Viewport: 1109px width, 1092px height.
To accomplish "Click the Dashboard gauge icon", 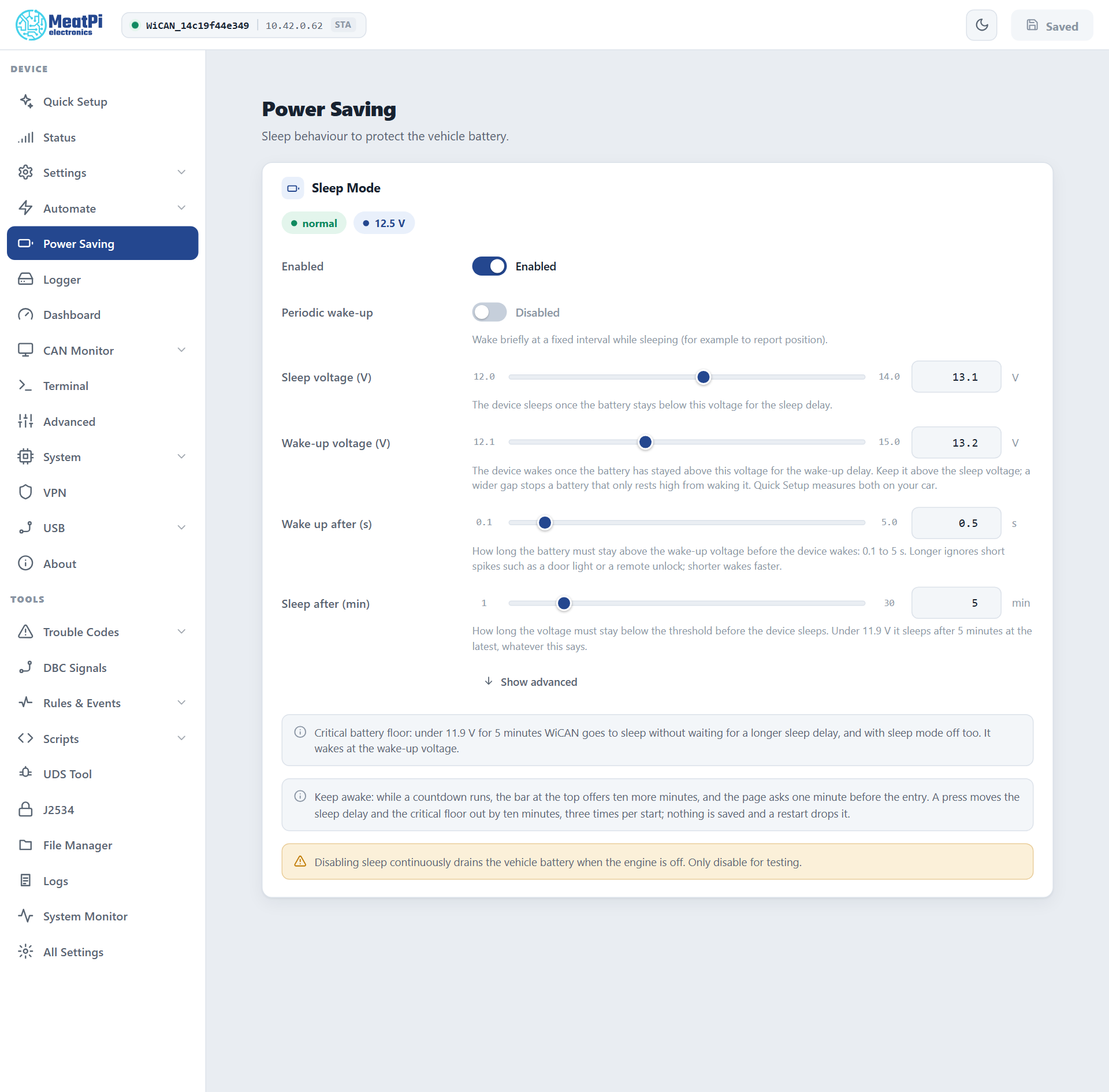I will coord(25,314).
